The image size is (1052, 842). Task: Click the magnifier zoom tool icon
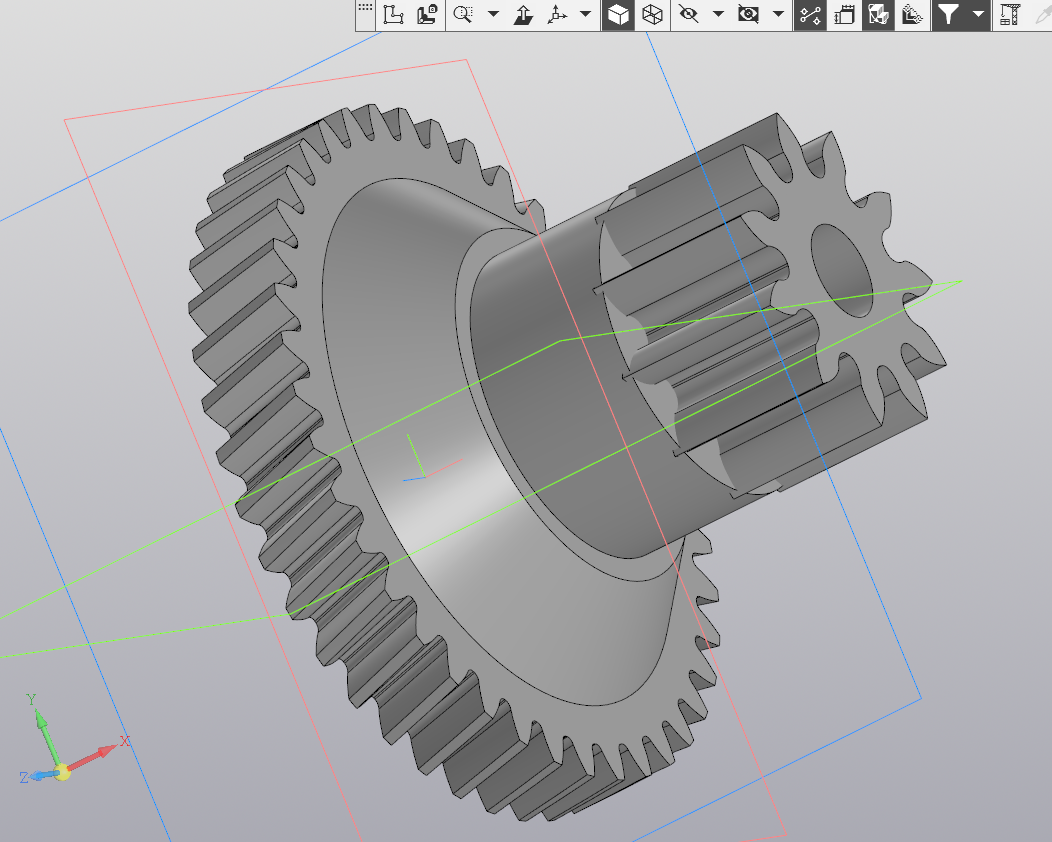pos(461,14)
